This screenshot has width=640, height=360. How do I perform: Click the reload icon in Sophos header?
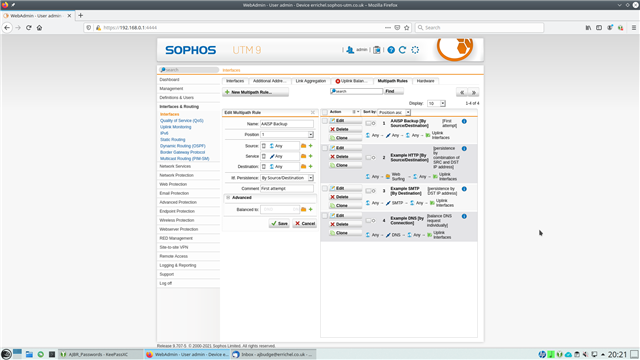pos(402,50)
